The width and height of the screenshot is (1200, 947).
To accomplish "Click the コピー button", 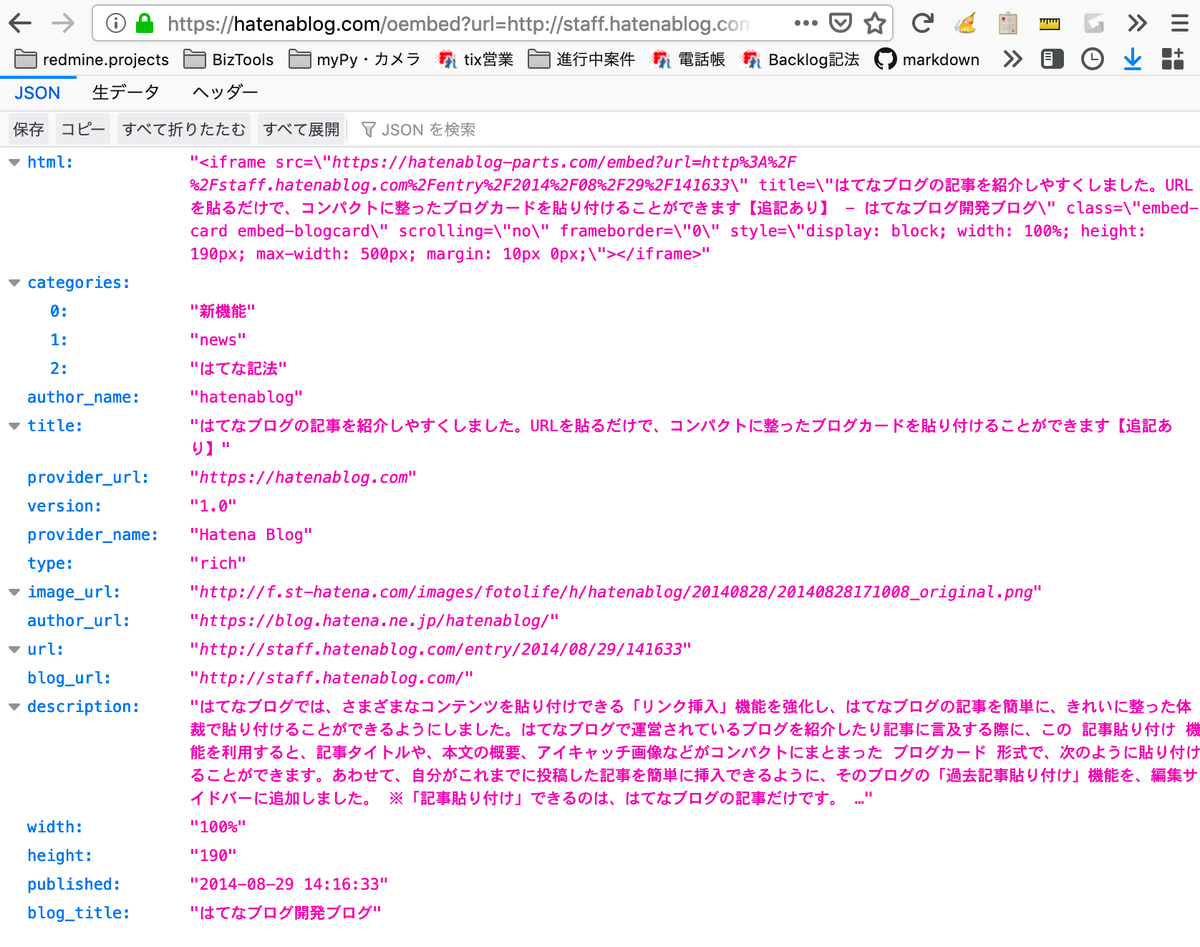I will click(x=83, y=129).
